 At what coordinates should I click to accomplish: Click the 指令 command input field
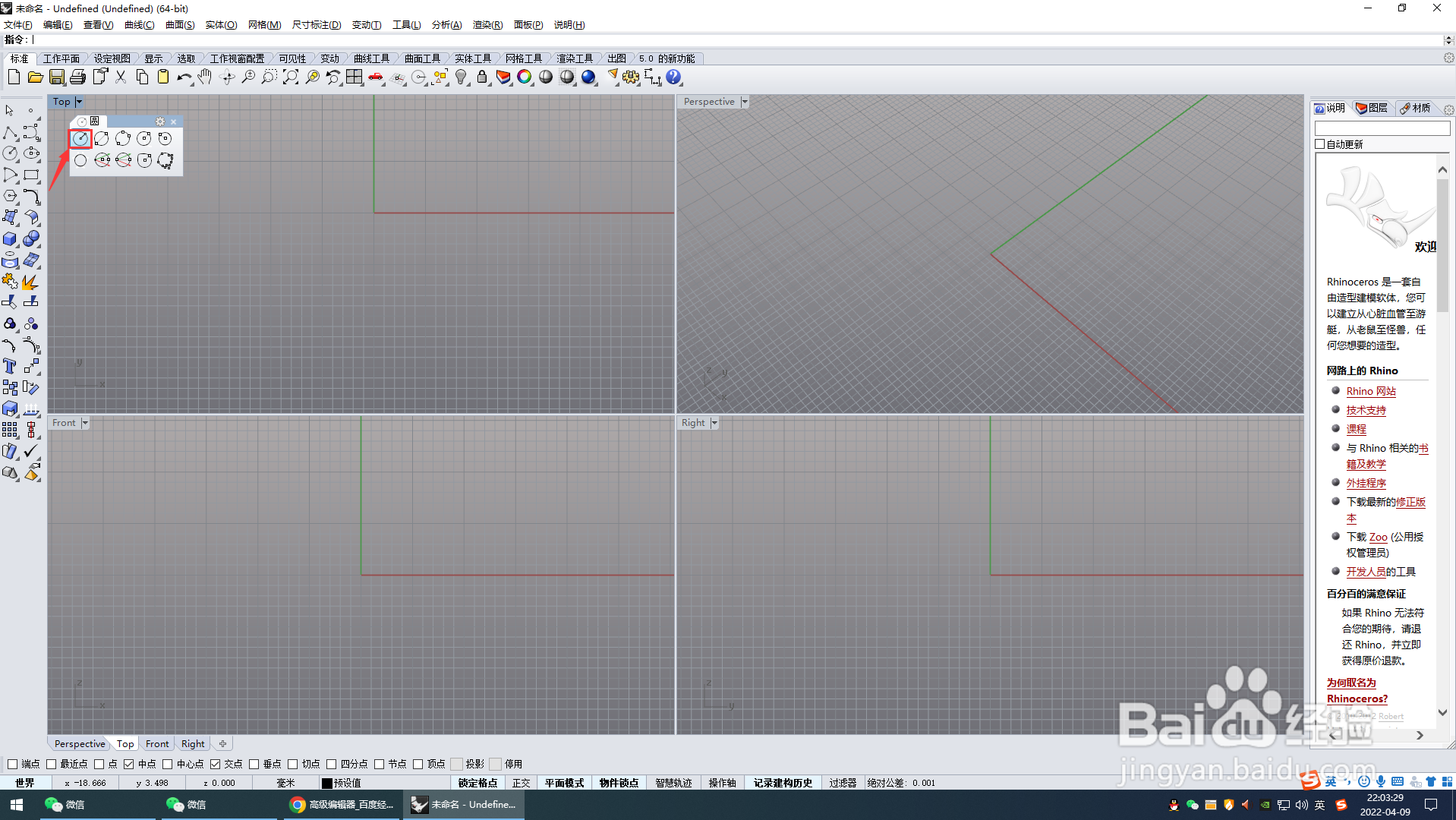click(736, 39)
